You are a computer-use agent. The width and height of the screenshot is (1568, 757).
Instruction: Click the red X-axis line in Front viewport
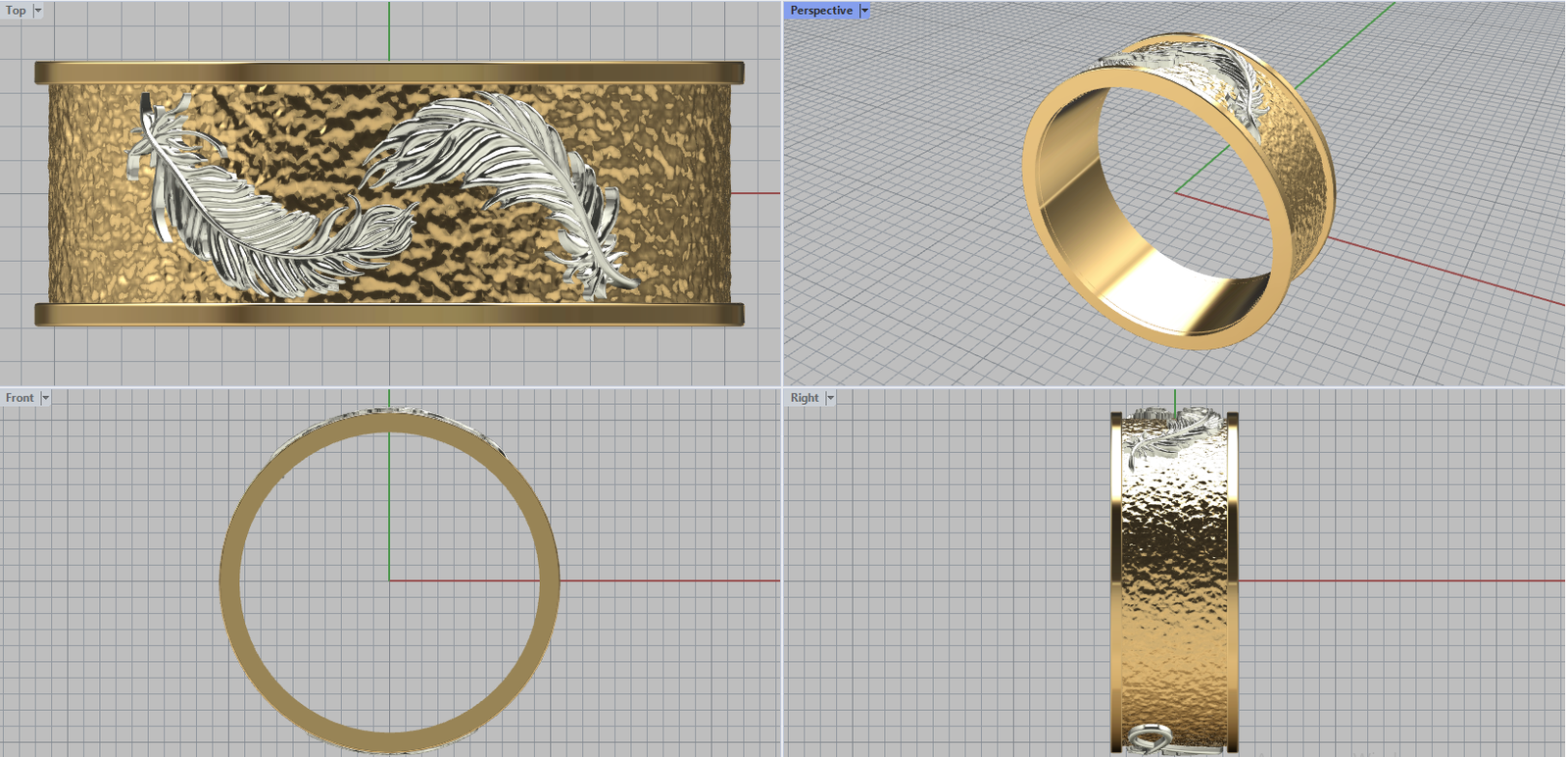click(666, 580)
